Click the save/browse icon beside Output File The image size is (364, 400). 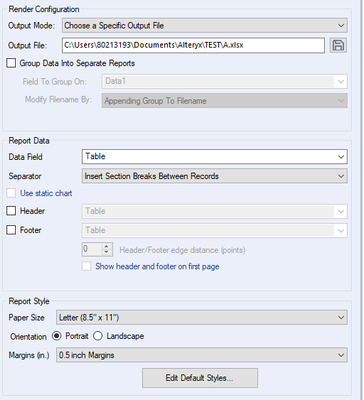338,45
